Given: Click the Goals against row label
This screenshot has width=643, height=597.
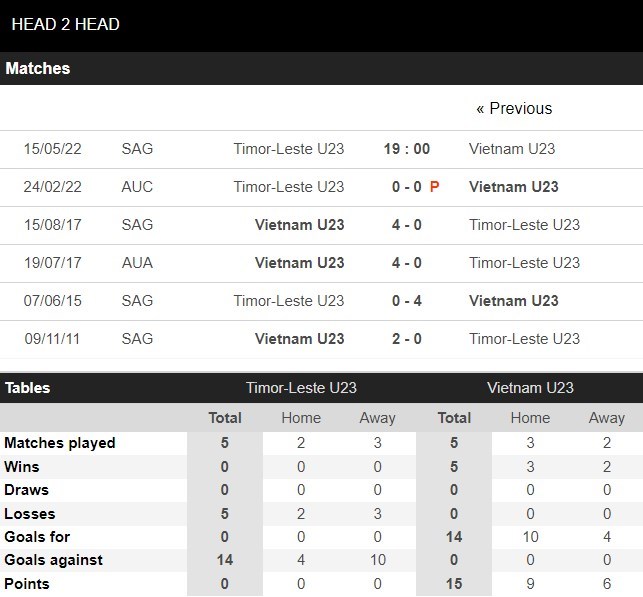Looking at the screenshot, I should (x=52, y=560).
